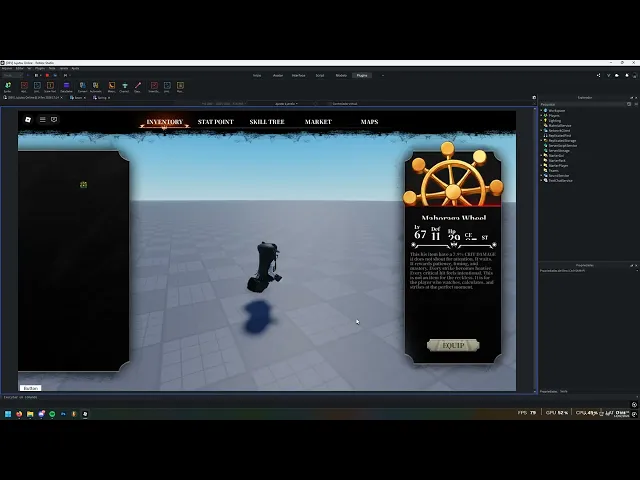This screenshot has height=480, width=640.
Task: Open Photoshop from the taskbar
Action: pos(63,414)
